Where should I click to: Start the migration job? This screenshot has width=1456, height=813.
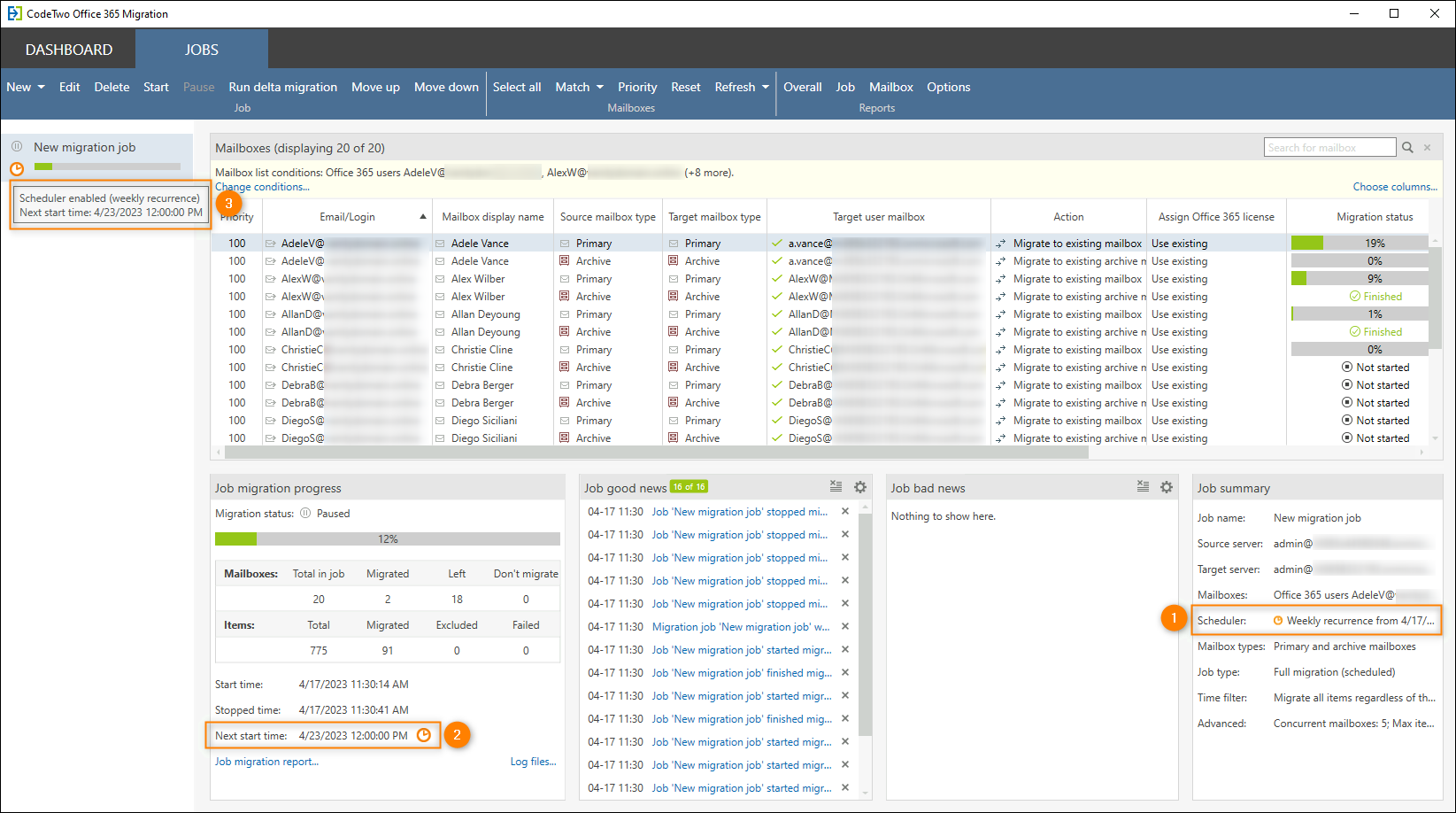[156, 87]
